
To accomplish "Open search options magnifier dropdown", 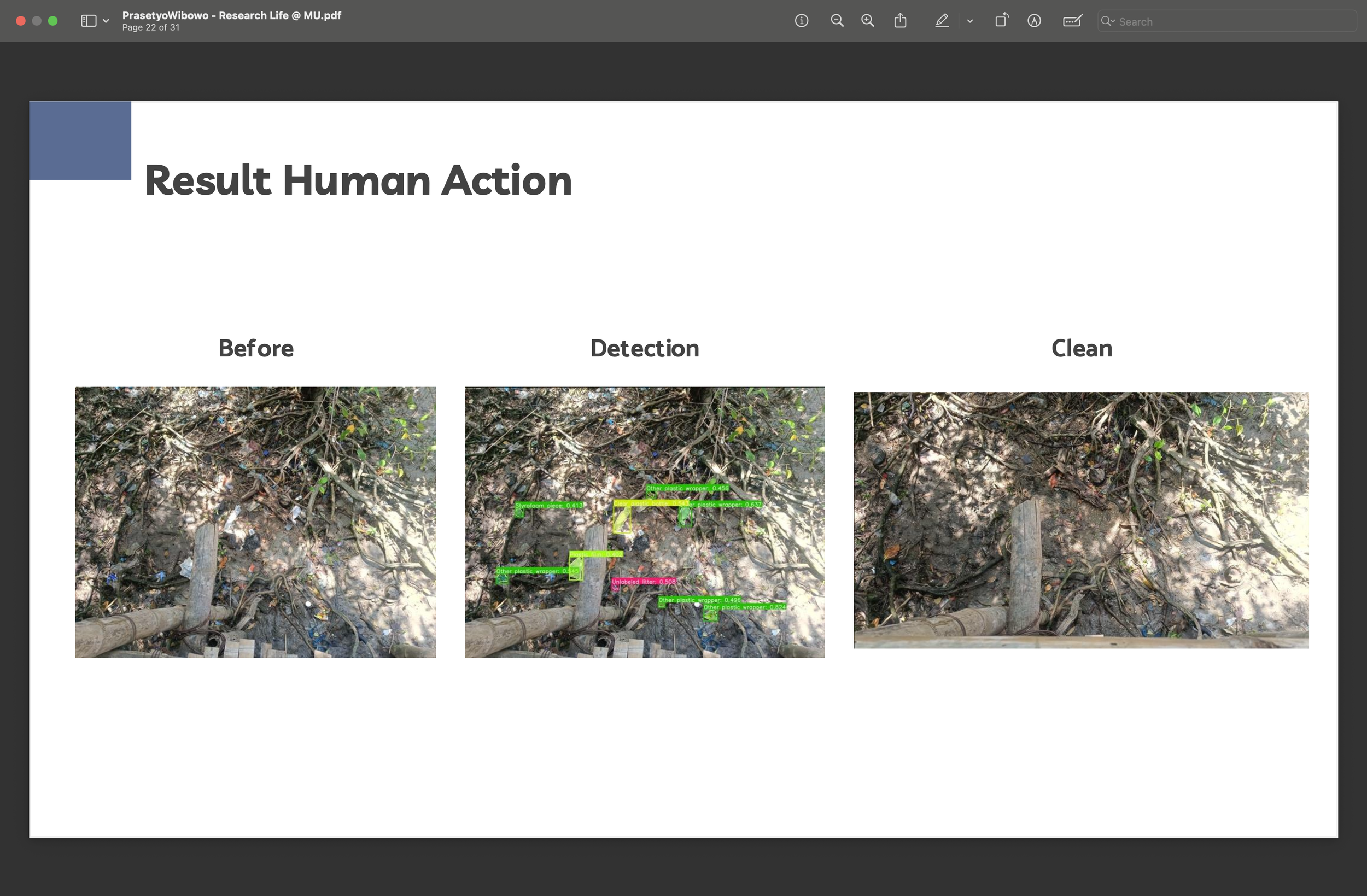I will point(1107,21).
